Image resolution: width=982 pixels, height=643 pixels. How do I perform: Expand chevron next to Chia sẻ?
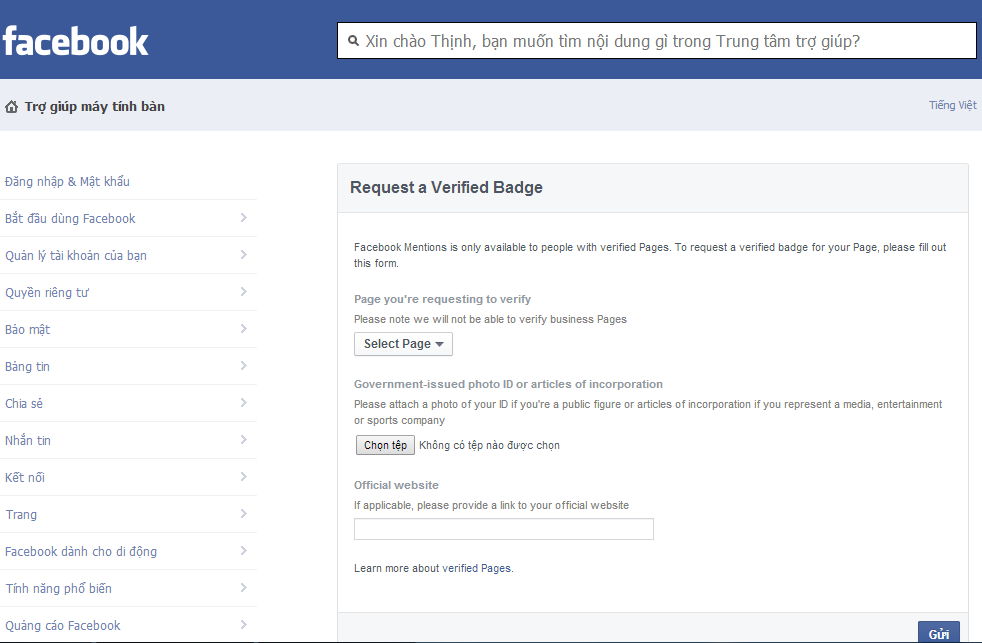point(244,403)
